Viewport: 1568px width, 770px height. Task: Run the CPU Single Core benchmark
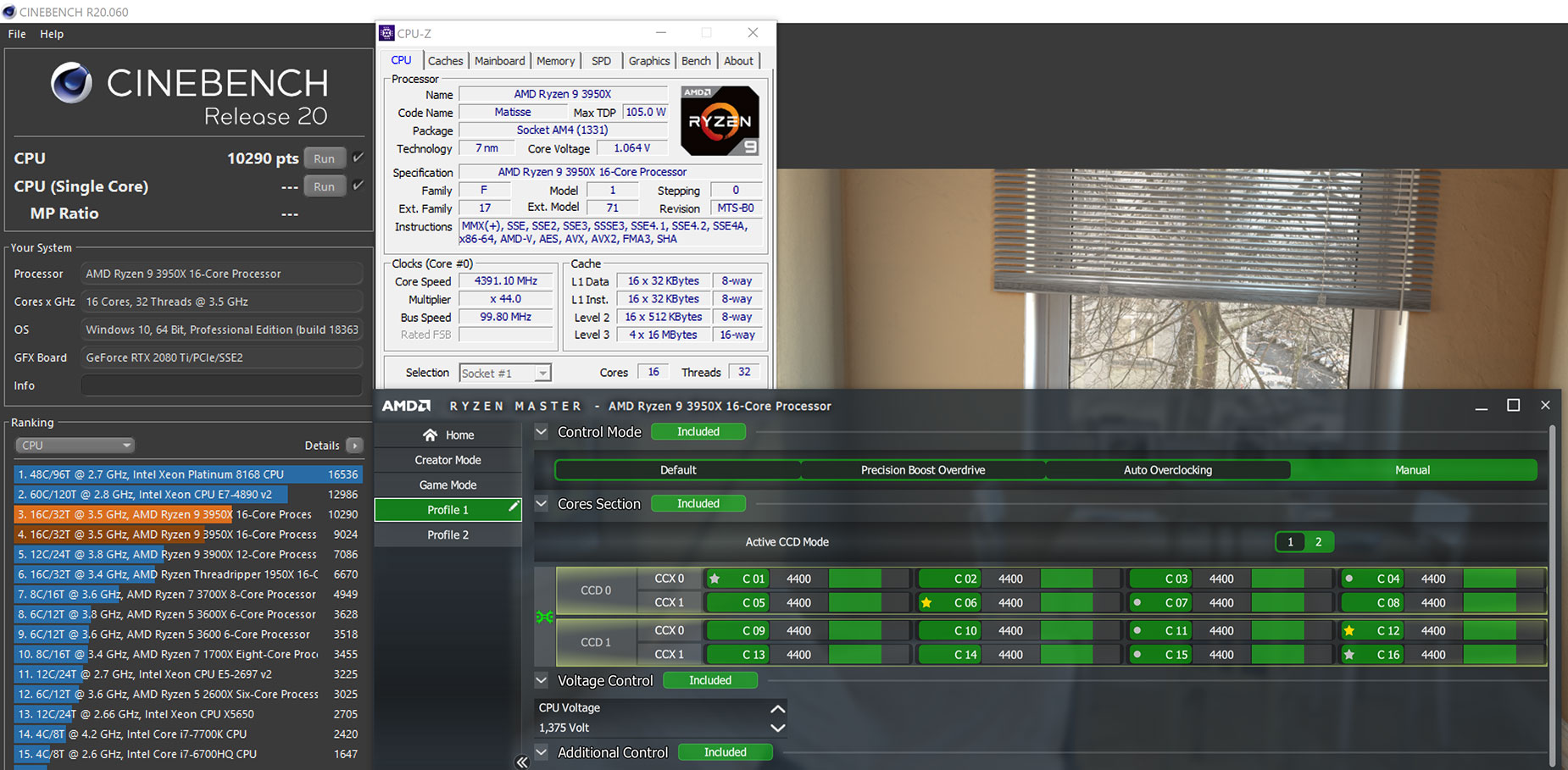325,186
